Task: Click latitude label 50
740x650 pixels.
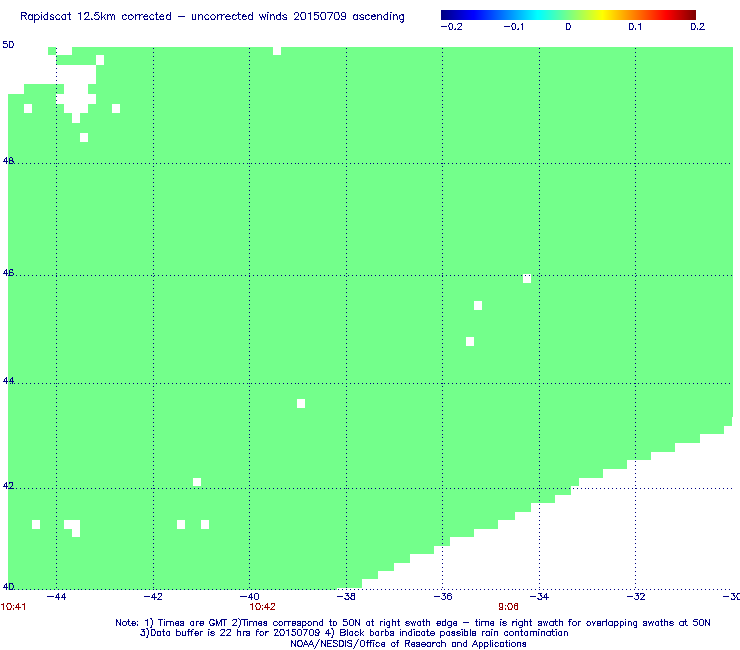Action: click(8, 45)
